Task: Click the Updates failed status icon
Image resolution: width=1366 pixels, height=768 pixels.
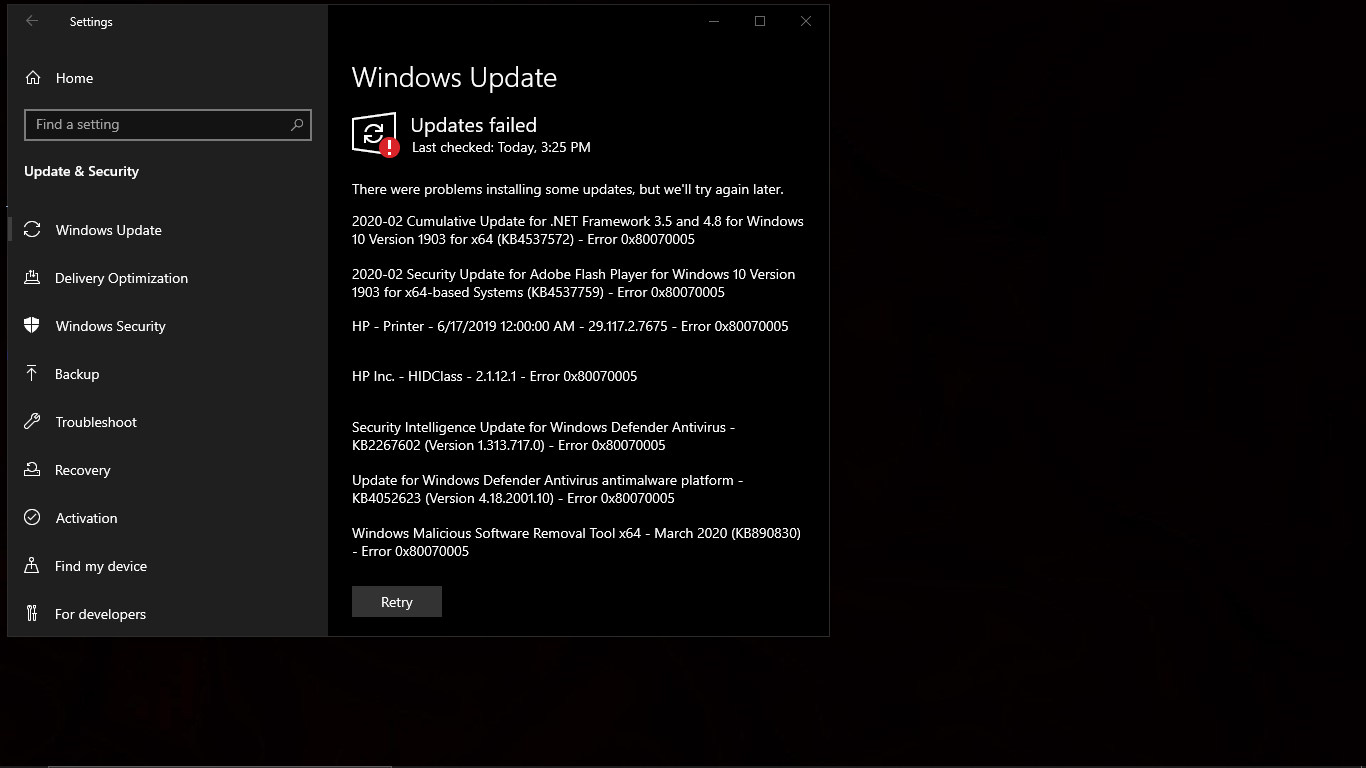Action: pyautogui.click(x=375, y=134)
